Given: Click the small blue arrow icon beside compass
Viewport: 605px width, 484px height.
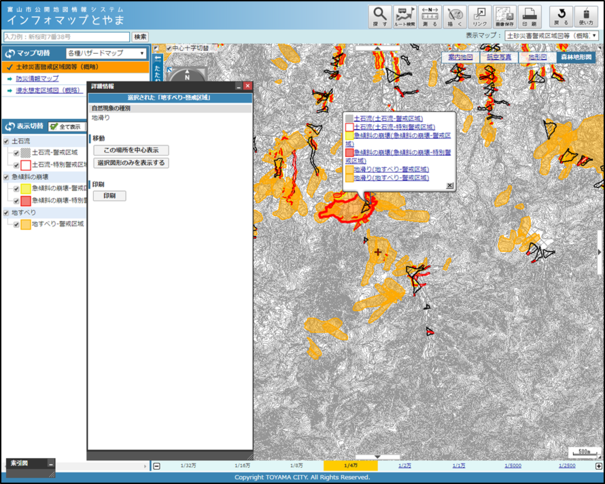Looking at the screenshot, I should click(x=169, y=69).
